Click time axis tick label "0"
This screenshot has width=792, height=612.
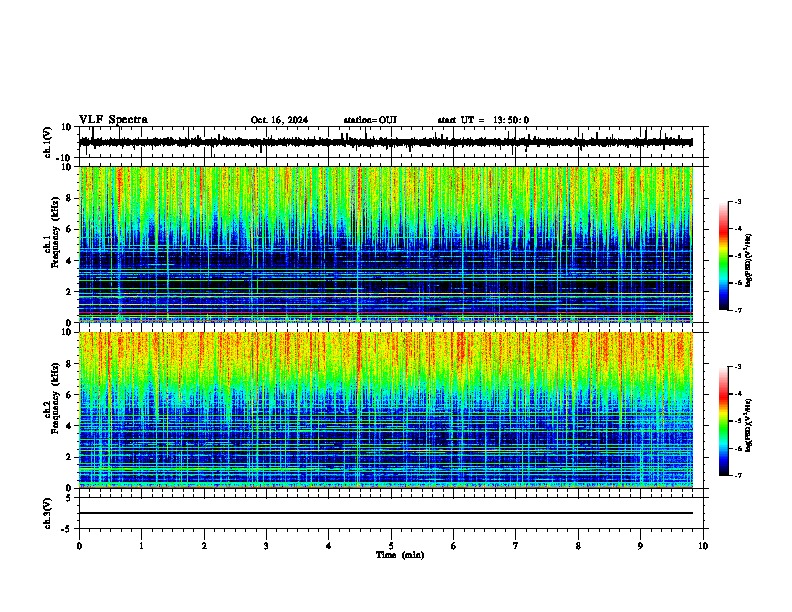point(79,546)
